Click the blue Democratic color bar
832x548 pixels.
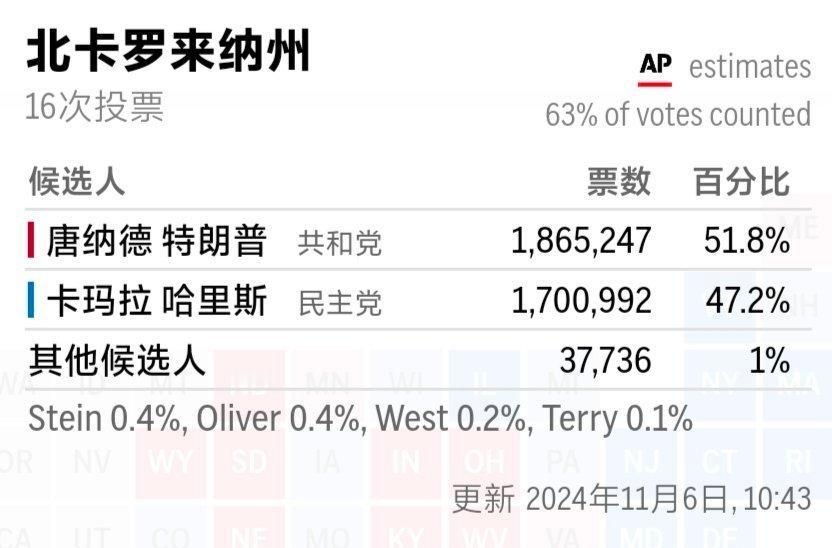(x=31, y=300)
